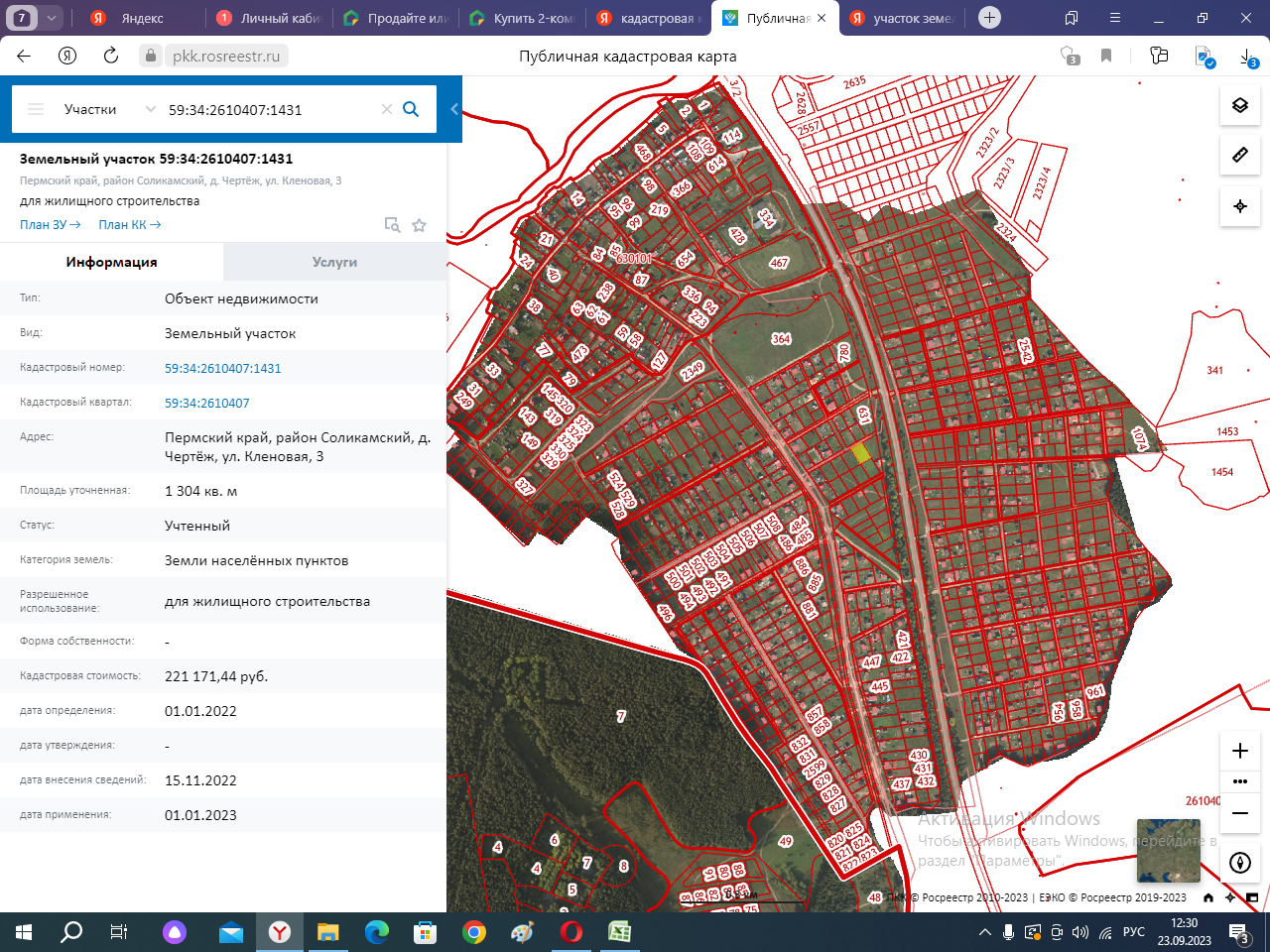Click the satellite basemap thumbnail

click(x=1168, y=850)
